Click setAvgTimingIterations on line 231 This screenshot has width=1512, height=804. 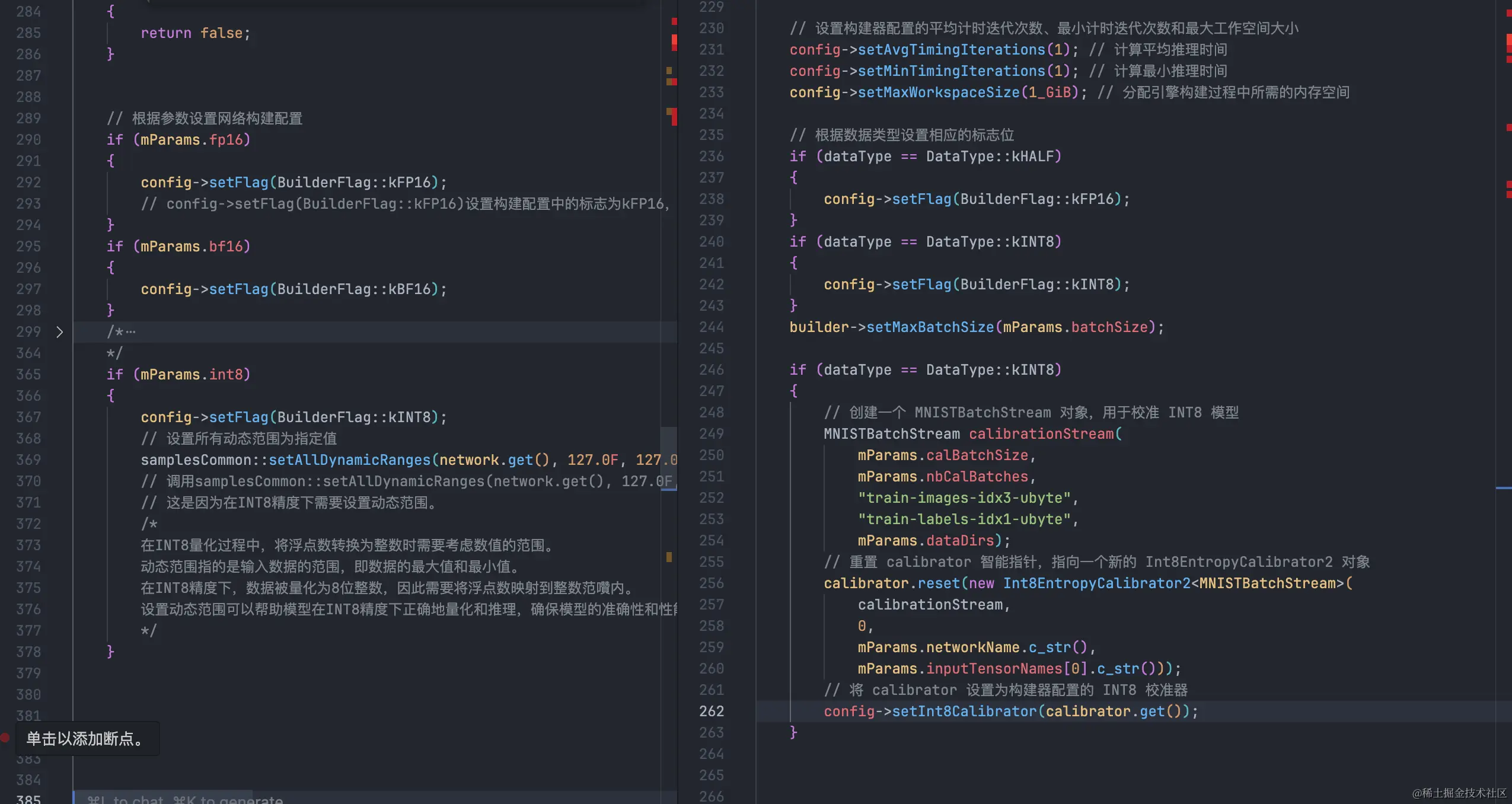coord(952,49)
